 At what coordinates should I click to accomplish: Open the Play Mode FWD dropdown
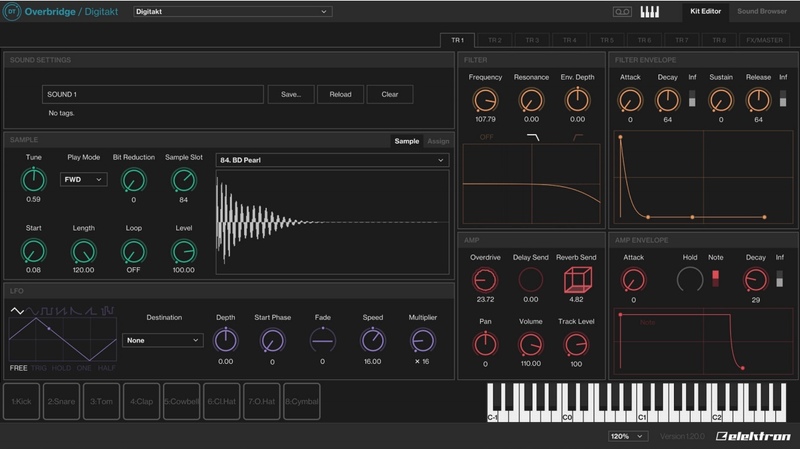pyautogui.click(x=83, y=179)
